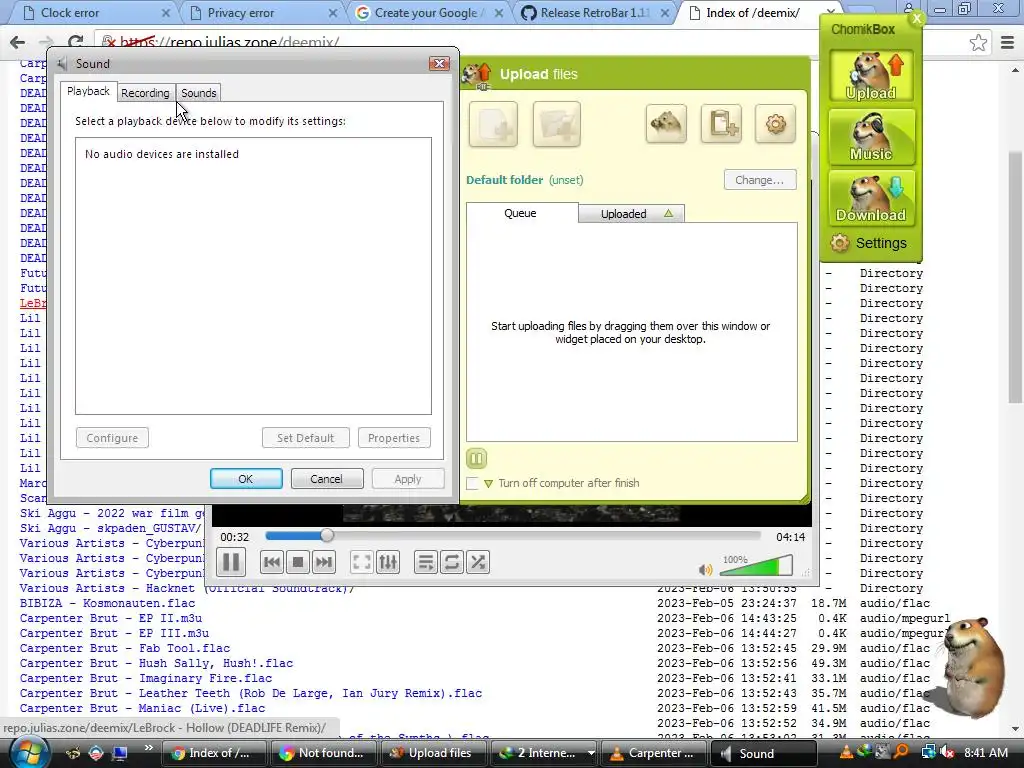This screenshot has height=768, width=1024.
Task: Change the default upload folder
Action: 760,180
